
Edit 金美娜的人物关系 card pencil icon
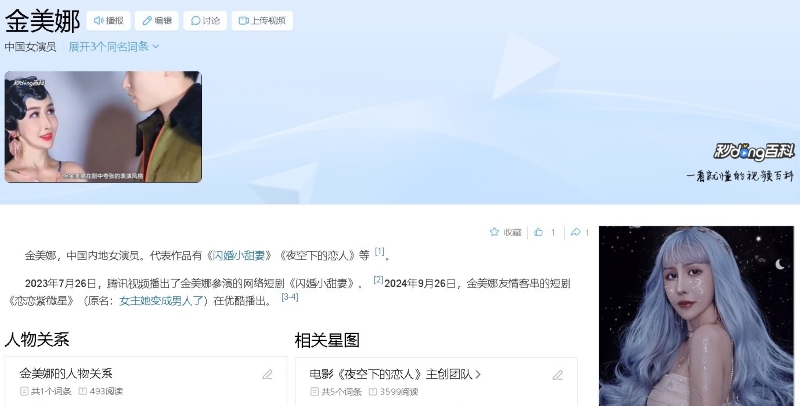coord(267,375)
